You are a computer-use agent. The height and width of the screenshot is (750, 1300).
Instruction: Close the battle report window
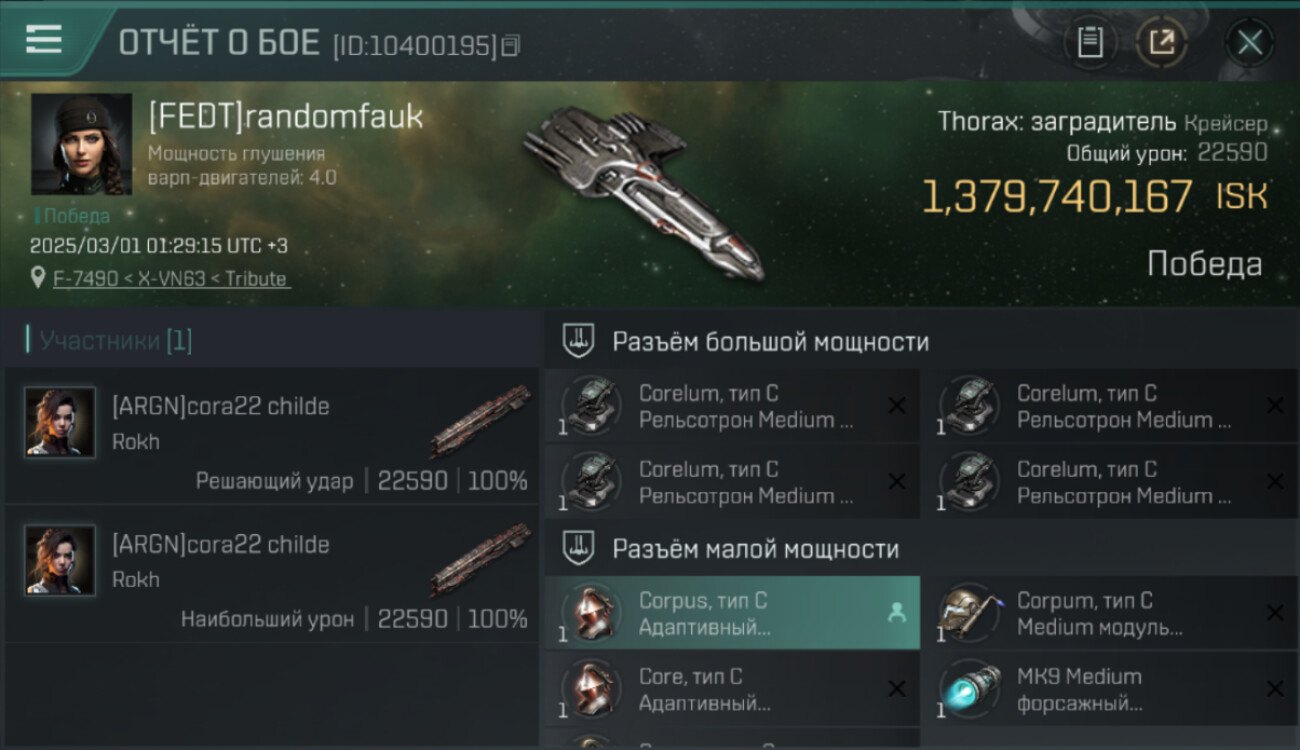click(x=1249, y=42)
